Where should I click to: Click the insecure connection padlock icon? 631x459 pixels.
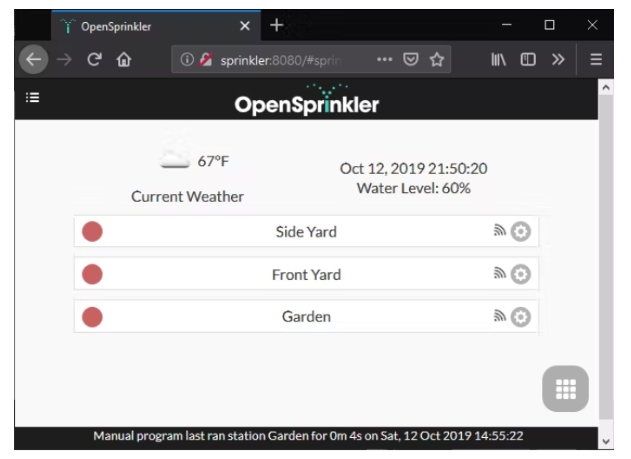pyautogui.click(x=206, y=60)
